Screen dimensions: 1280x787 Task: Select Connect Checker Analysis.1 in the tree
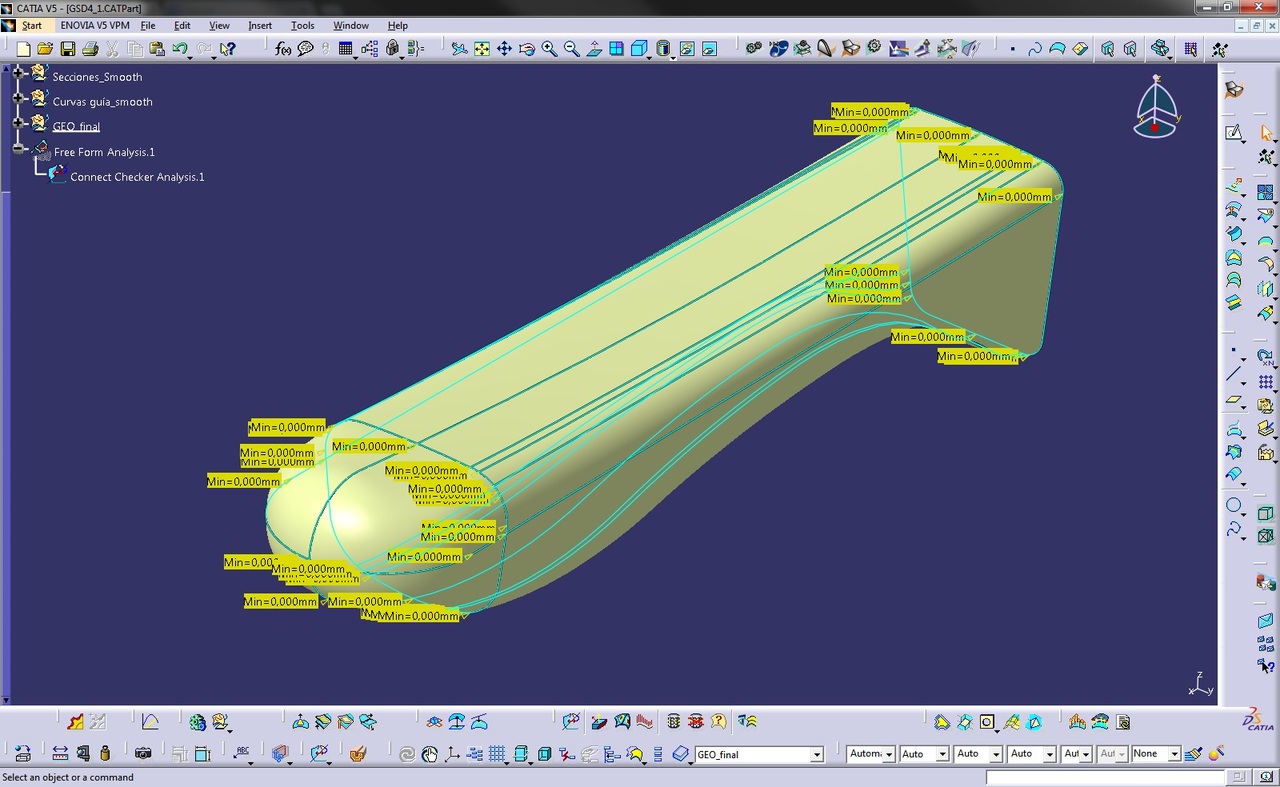click(137, 177)
